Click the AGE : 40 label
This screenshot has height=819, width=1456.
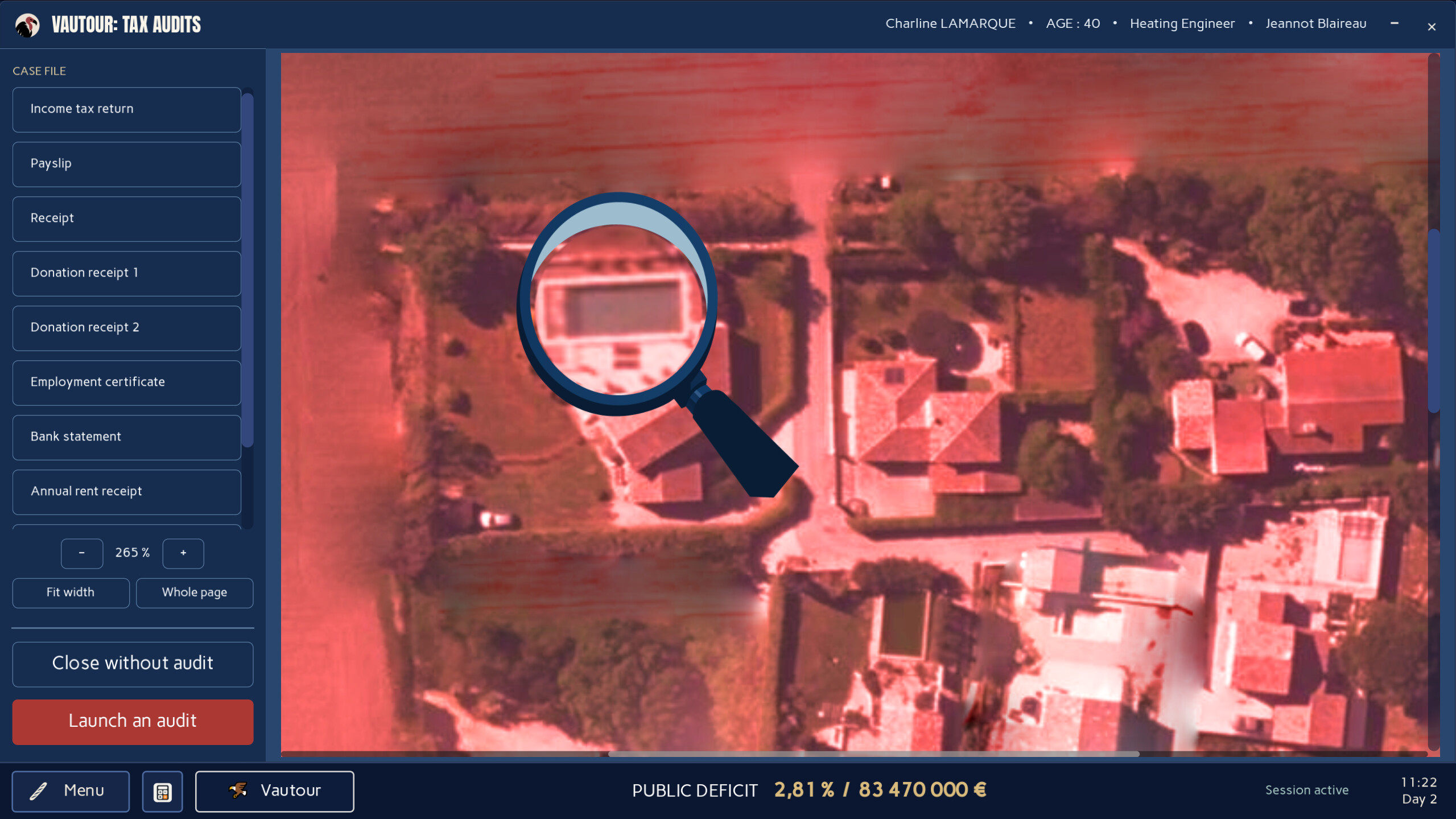1073,24
